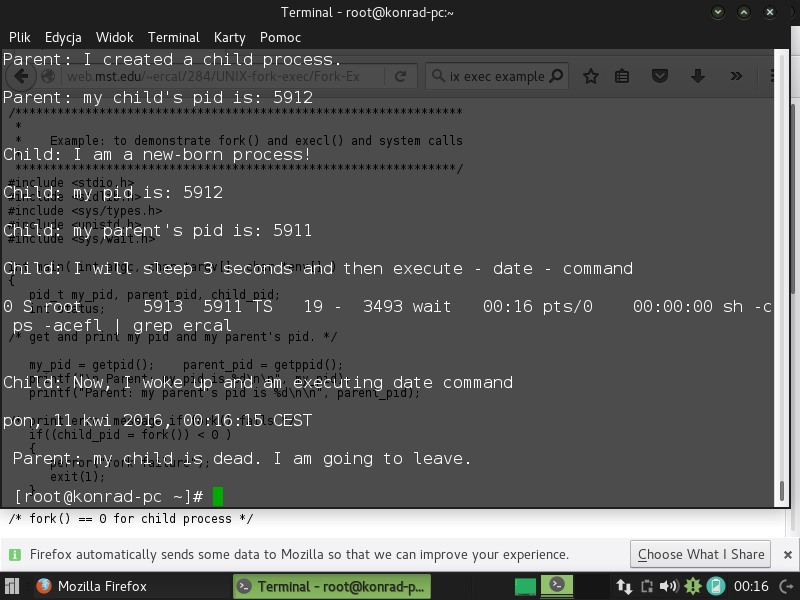Dismiss the Firefox data notification bar
Screen dimensions: 800x600
790,554
